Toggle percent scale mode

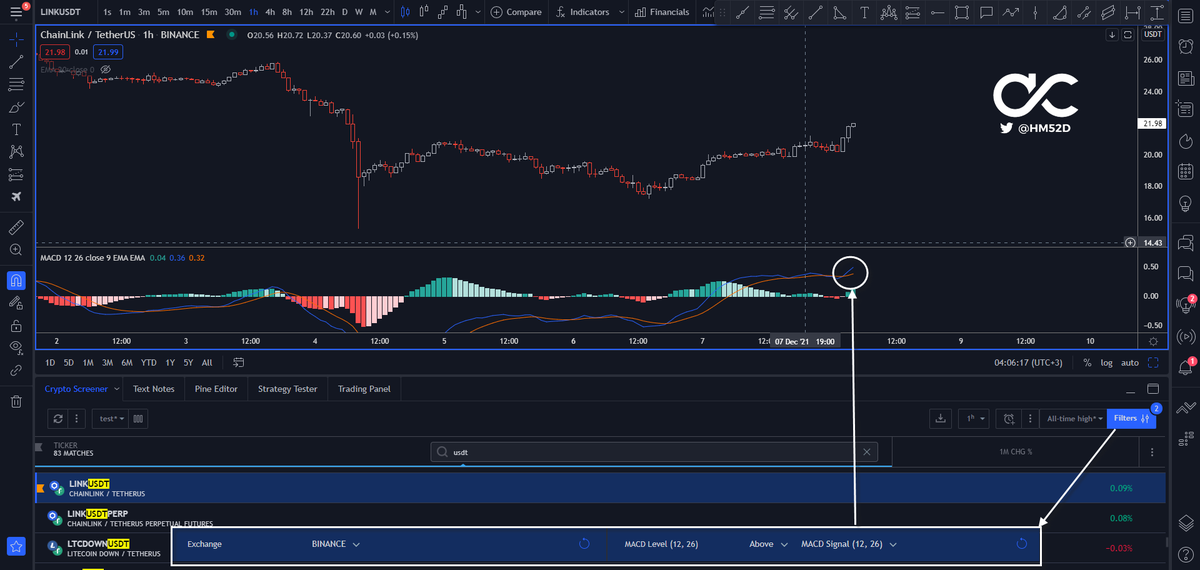pos(1086,362)
